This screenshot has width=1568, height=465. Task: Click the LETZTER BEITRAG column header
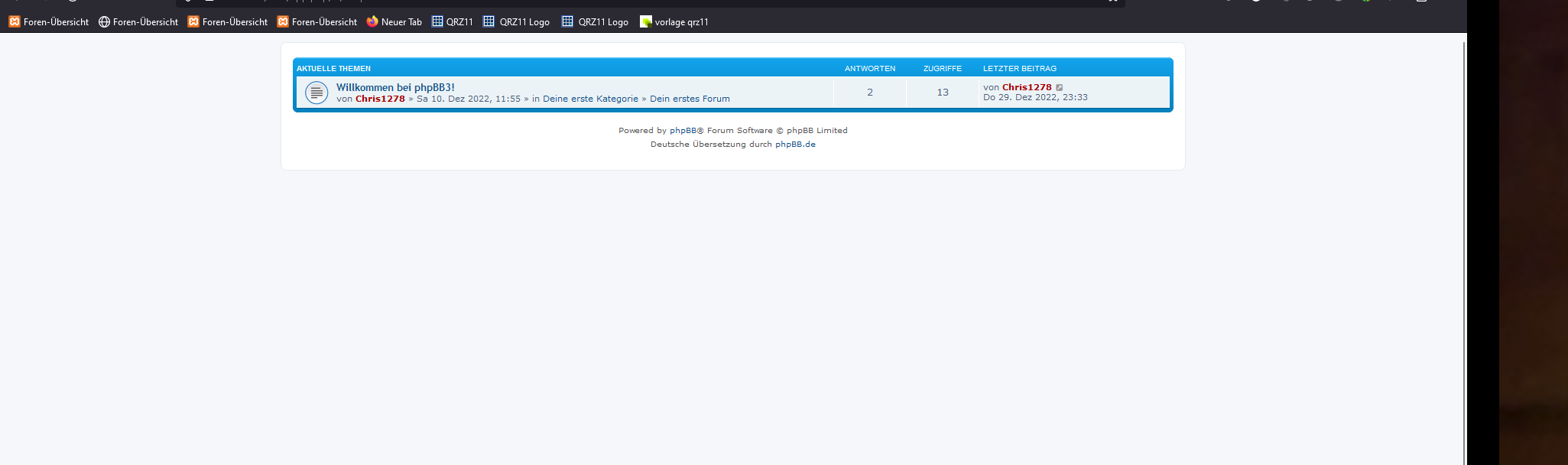point(1020,69)
